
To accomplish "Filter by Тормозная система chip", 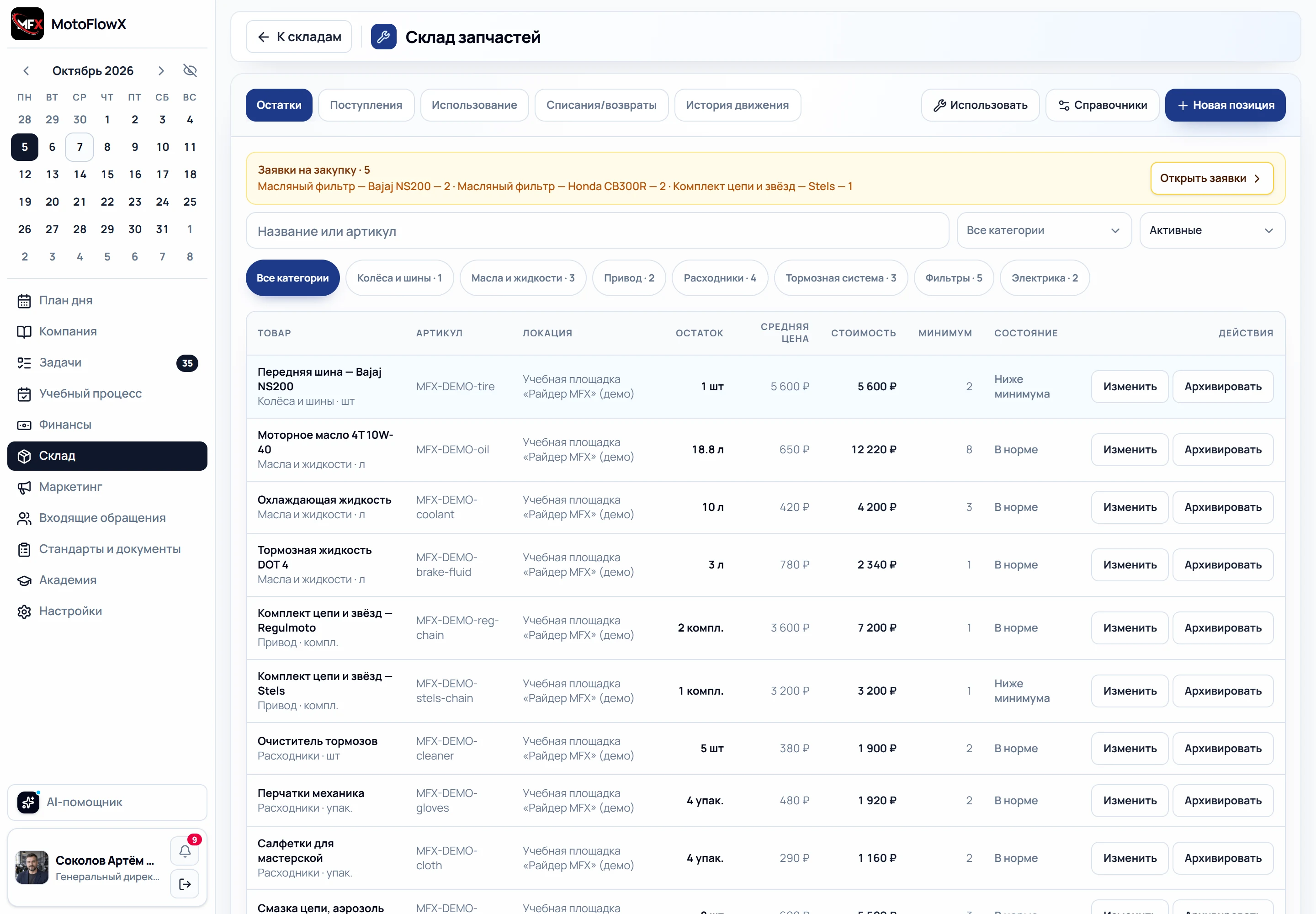I will pyautogui.click(x=841, y=278).
